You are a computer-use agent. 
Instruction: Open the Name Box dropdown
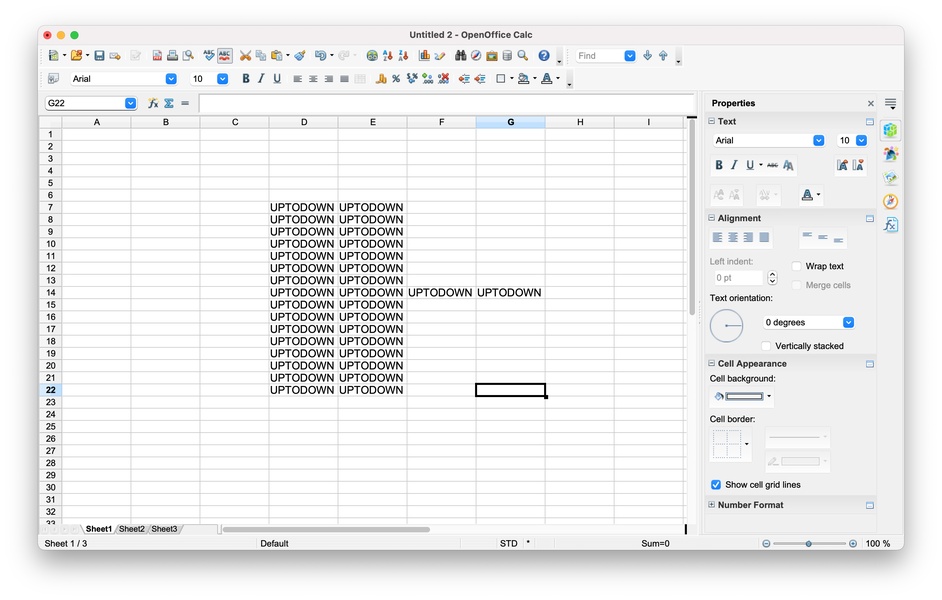coord(131,103)
